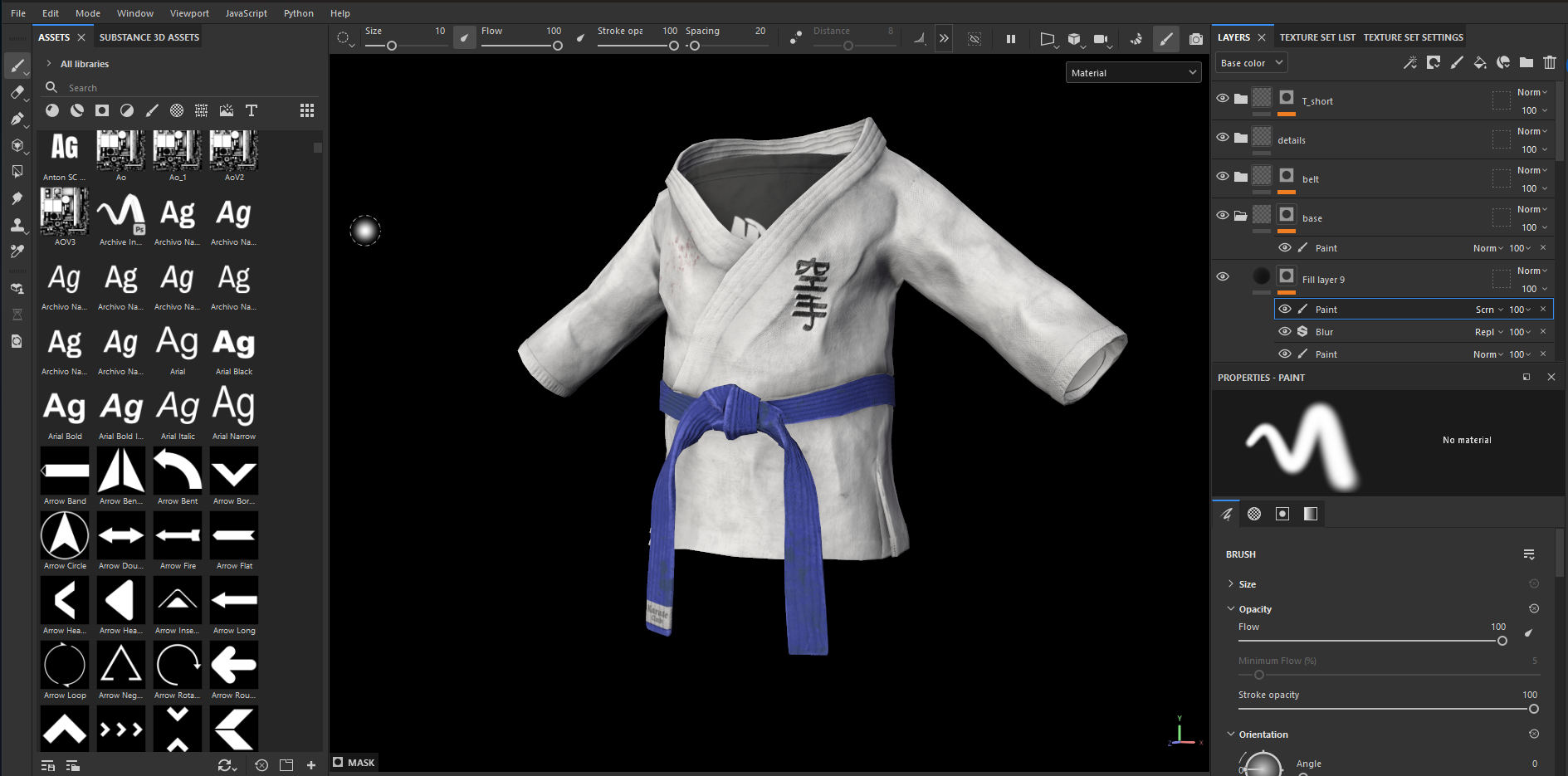Screen dimensions: 1568x776
Task: Hide the Blur effect in Fill layer 9
Action: (x=1285, y=332)
